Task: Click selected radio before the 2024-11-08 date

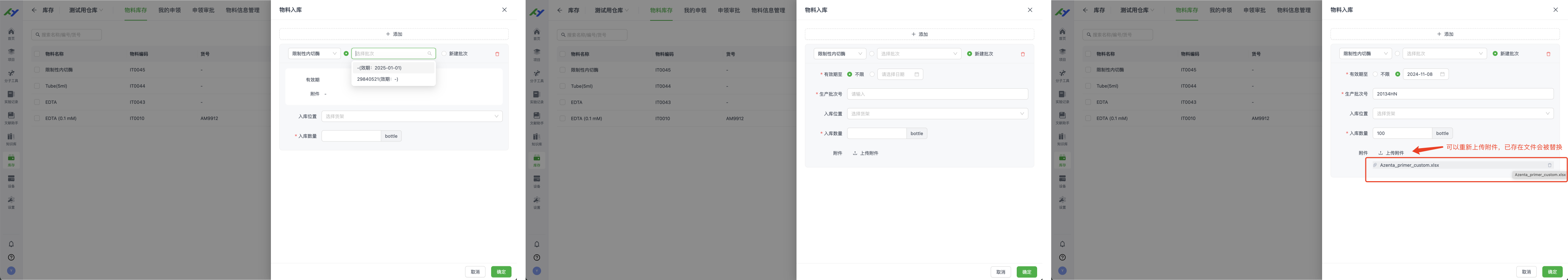Action: click(x=1398, y=74)
